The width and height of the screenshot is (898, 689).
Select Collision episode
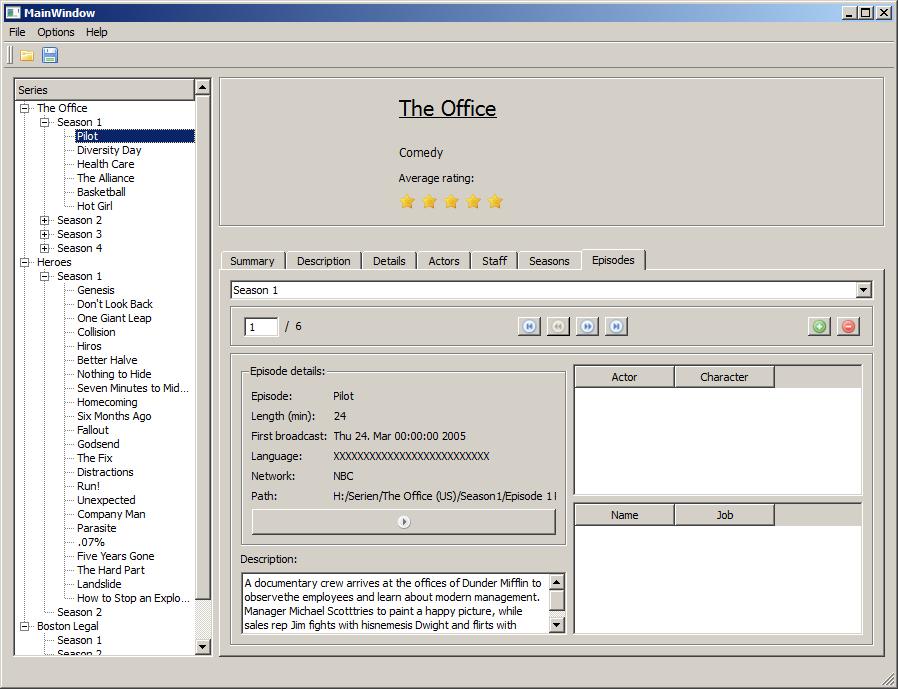click(x=96, y=332)
